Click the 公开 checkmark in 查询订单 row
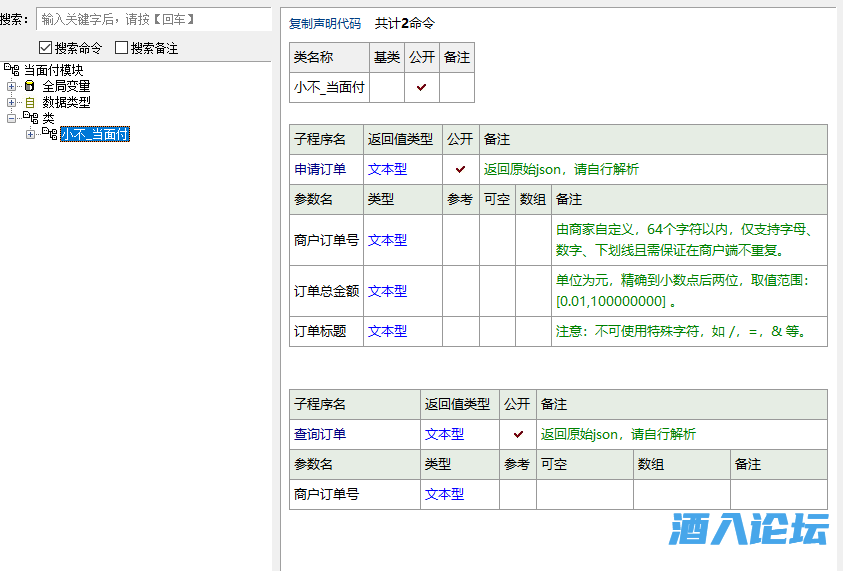Screen dimensions: 843x571 [518, 435]
